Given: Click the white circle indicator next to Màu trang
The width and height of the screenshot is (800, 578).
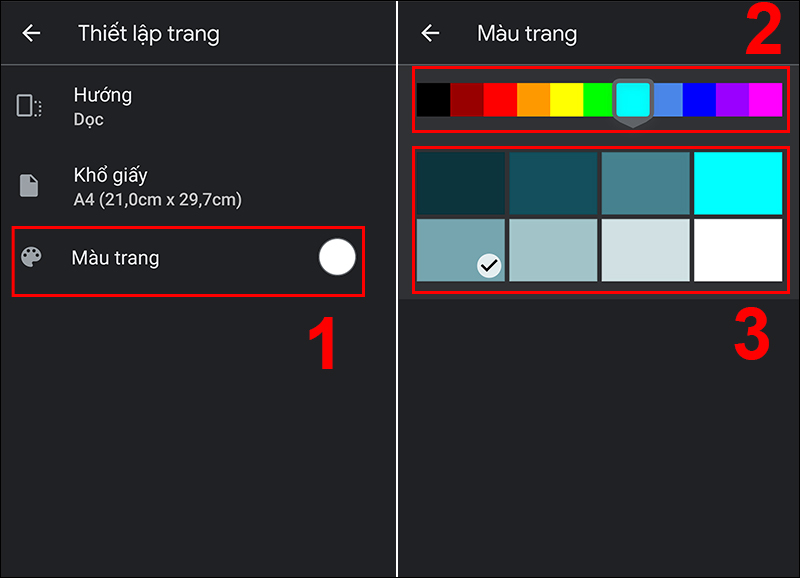Looking at the screenshot, I should 337,258.
